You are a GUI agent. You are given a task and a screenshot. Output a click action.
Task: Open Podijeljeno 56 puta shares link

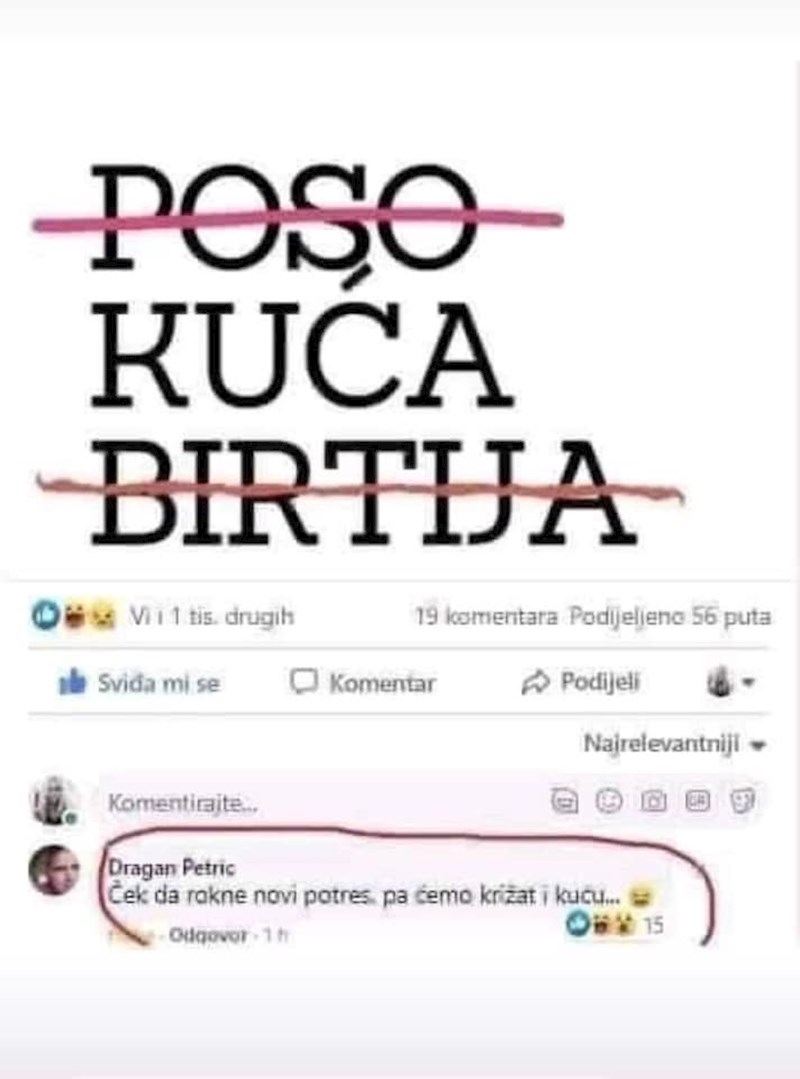click(x=670, y=616)
